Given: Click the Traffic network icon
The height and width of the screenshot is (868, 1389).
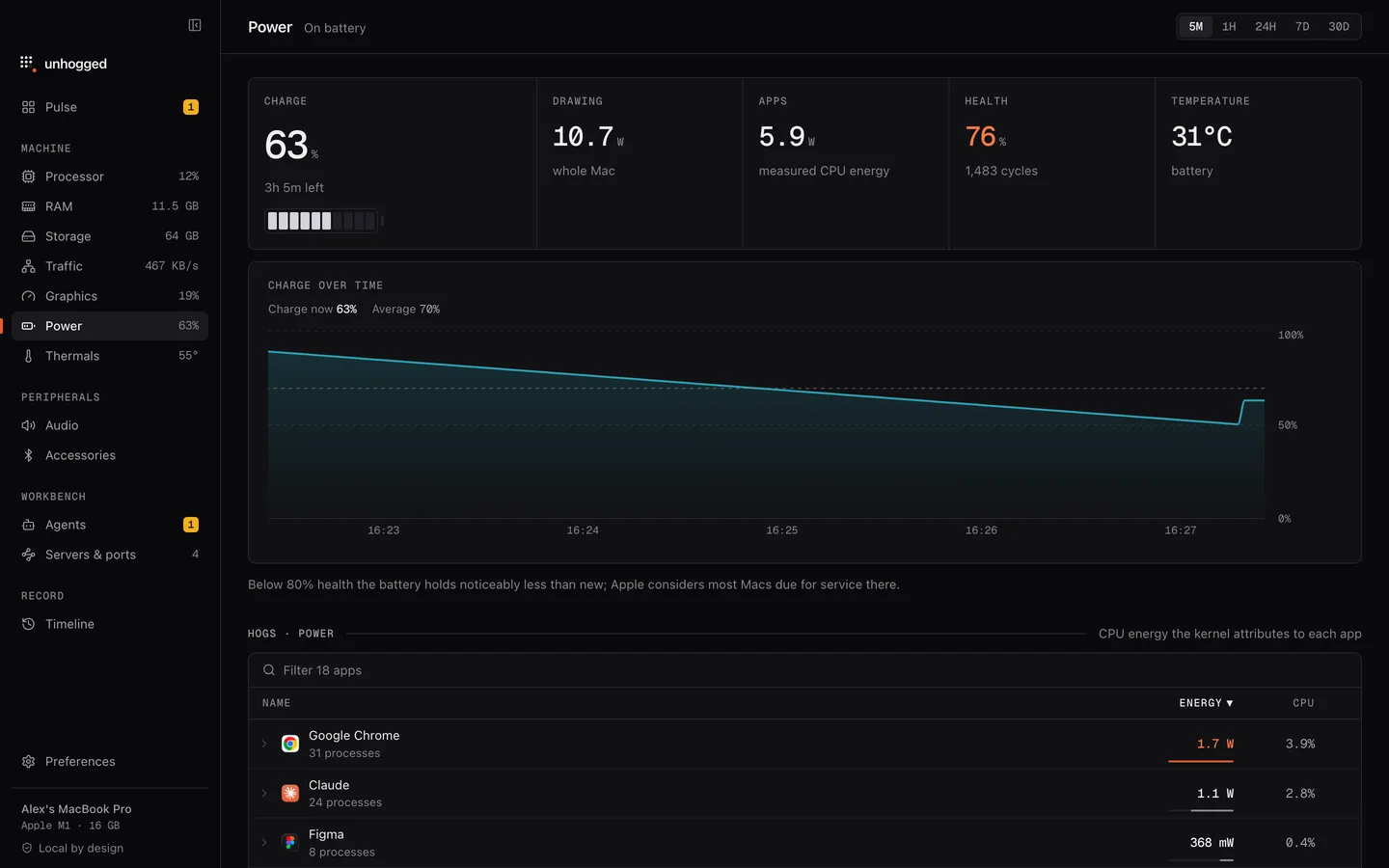Looking at the screenshot, I should [28, 266].
